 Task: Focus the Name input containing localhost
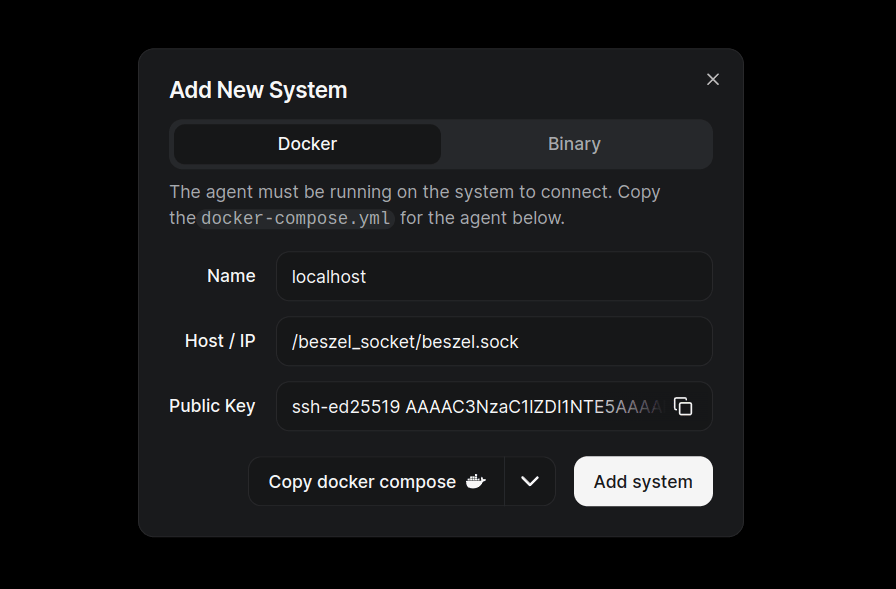click(494, 276)
